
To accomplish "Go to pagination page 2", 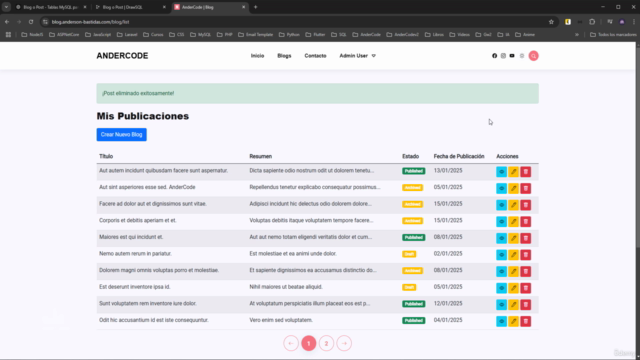I will coord(327,344).
